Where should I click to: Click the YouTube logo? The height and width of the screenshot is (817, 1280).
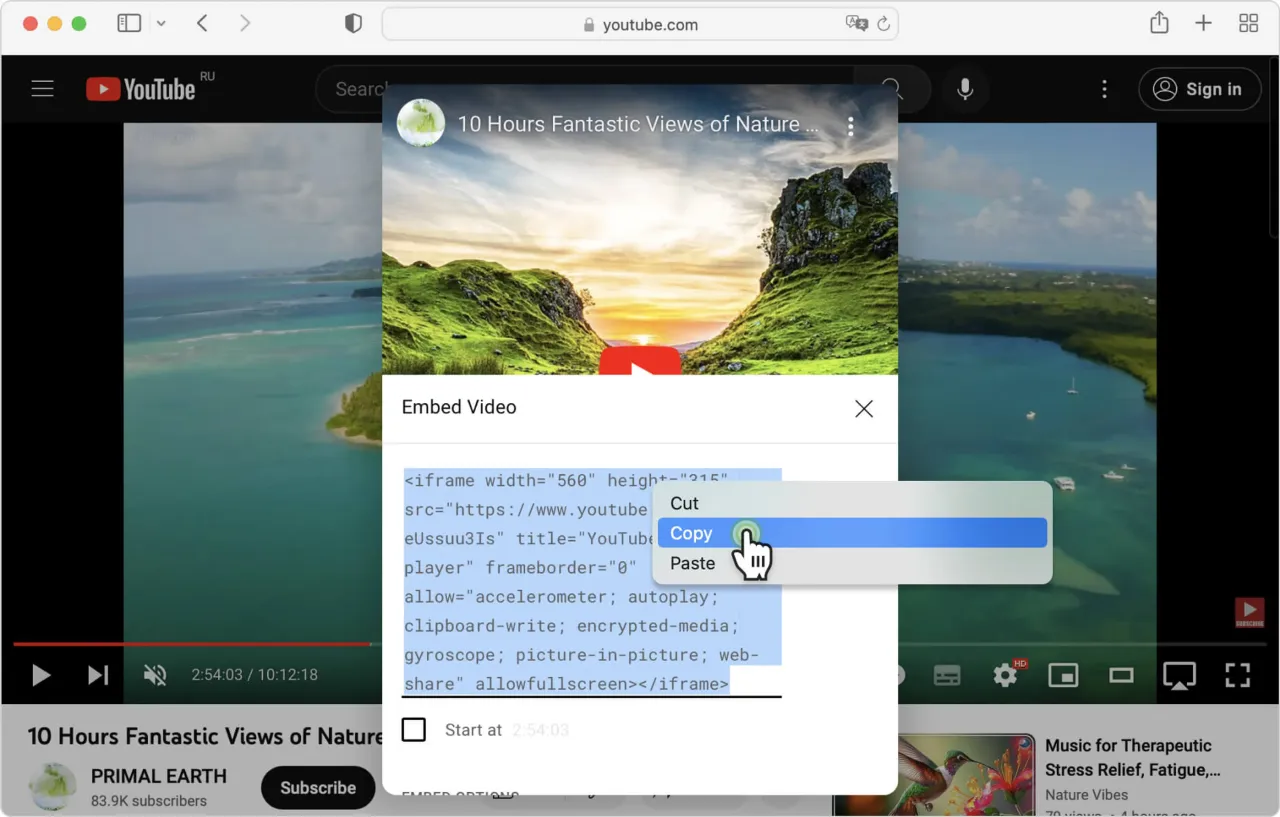point(140,88)
